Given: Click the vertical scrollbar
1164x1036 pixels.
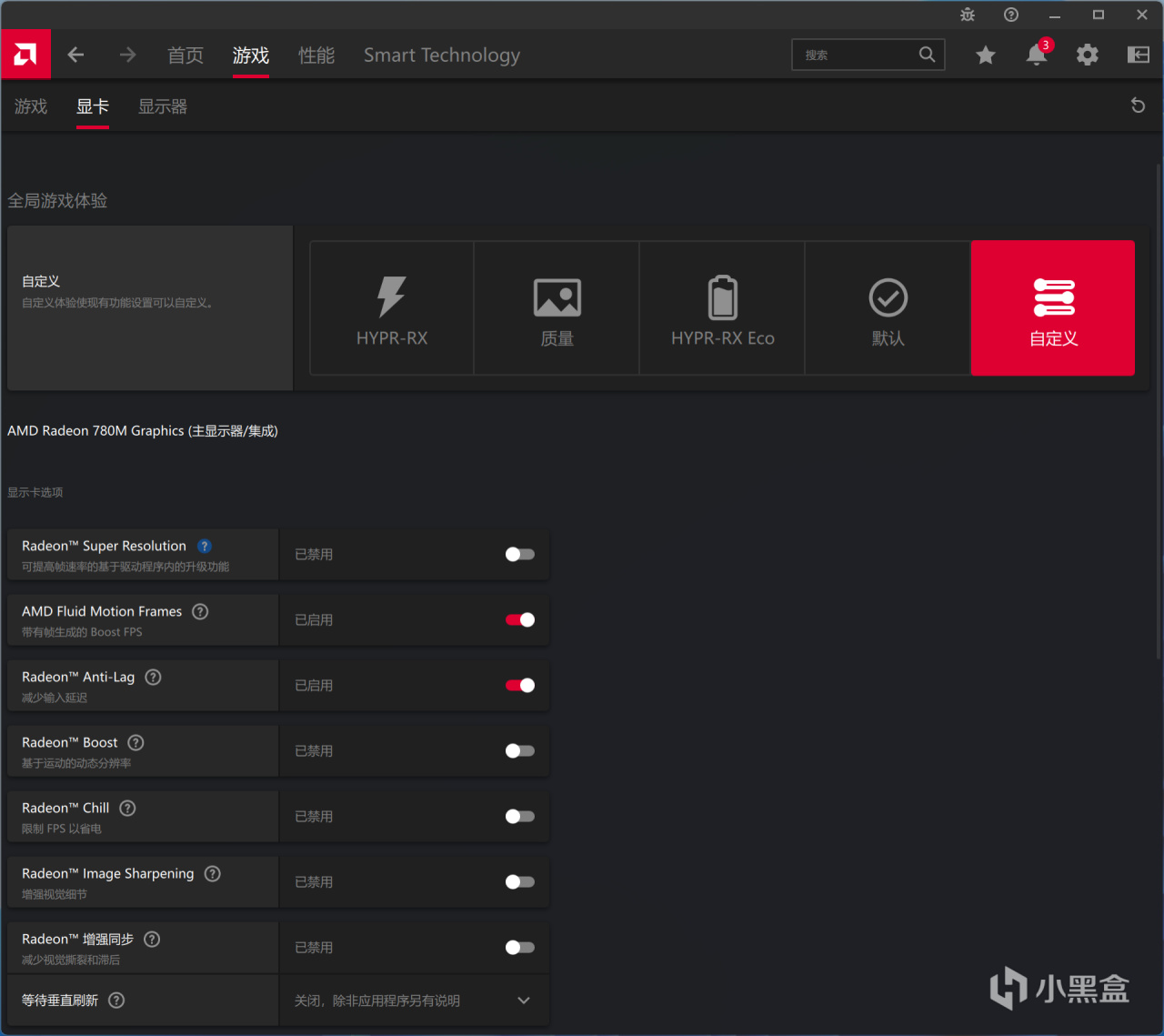Looking at the screenshot, I should pyautogui.click(x=1158, y=411).
